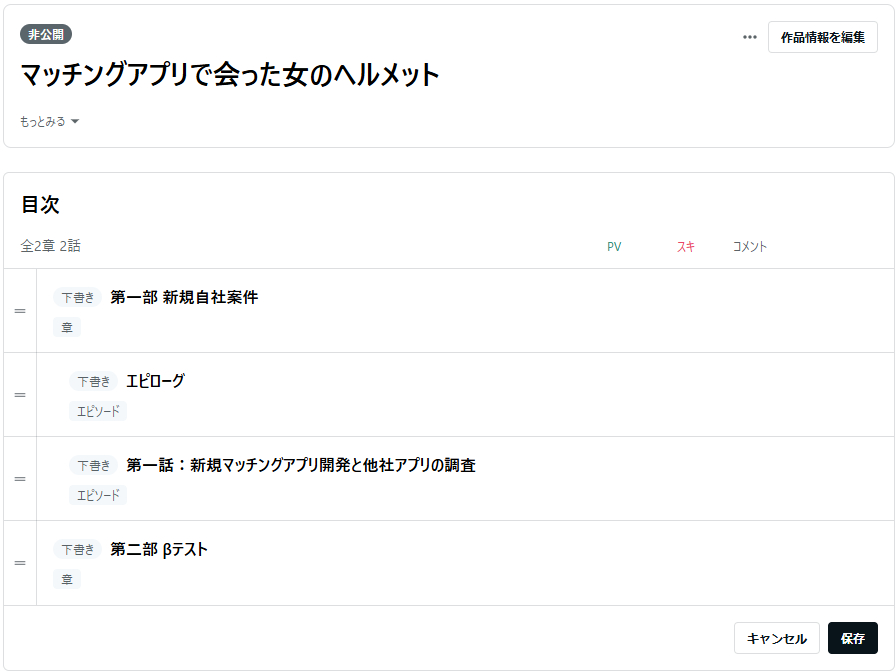Image resolution: width=896 pixels, height=672 pixels.
Task: Click the スキ column header
Action: [685, 247]
